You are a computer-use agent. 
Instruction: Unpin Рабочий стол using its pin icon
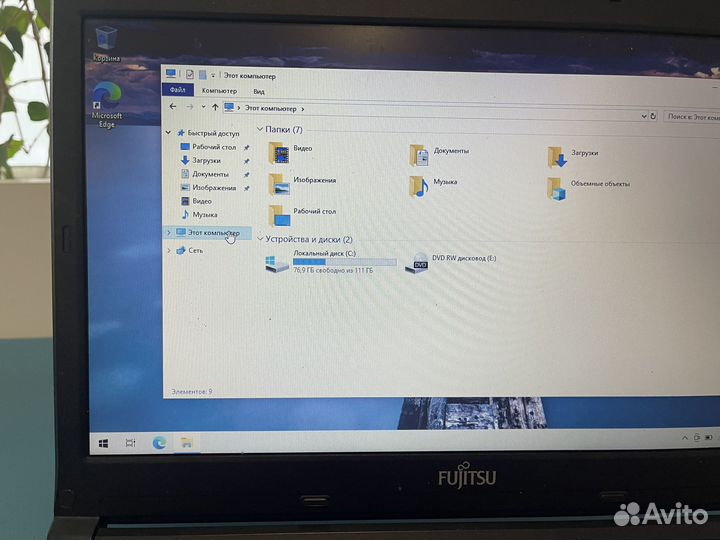pos(247,147)
